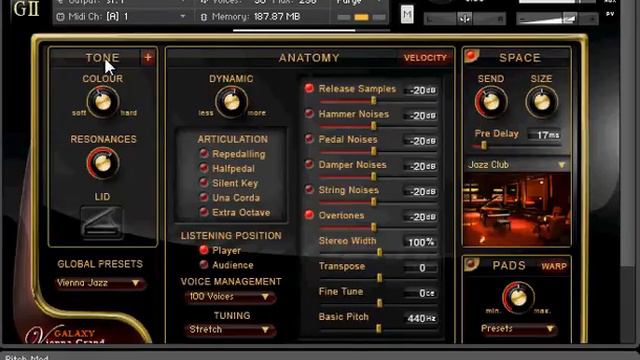This screenshot has width=640, height=360.
Task: Open the Vienna Jazz global presets dropdown
Action: (100, 283)
